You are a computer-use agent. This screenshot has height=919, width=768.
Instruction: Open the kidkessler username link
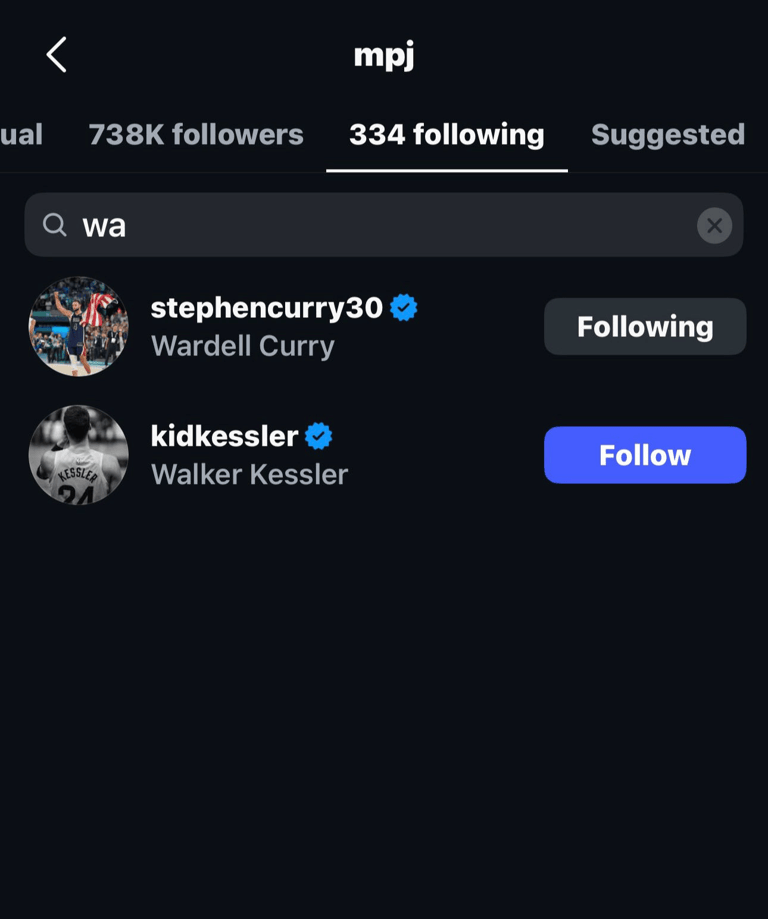coord(224,436)
